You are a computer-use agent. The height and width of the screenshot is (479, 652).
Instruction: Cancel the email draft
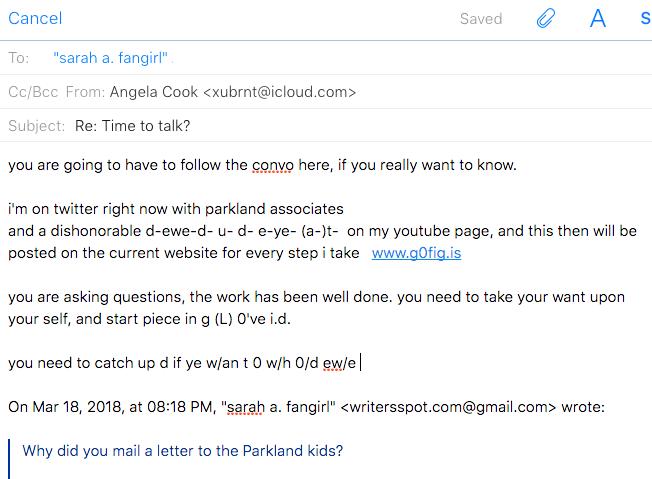[35, 18]
